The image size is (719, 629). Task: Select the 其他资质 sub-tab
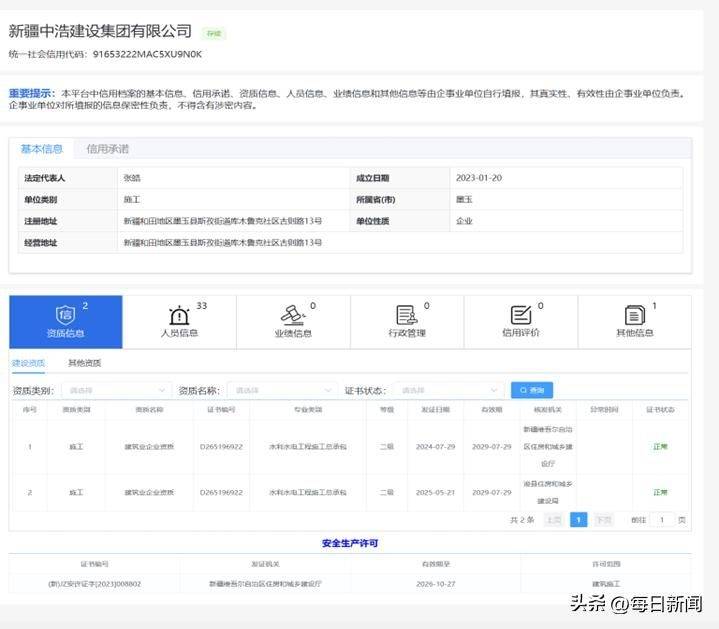point(84,363)
